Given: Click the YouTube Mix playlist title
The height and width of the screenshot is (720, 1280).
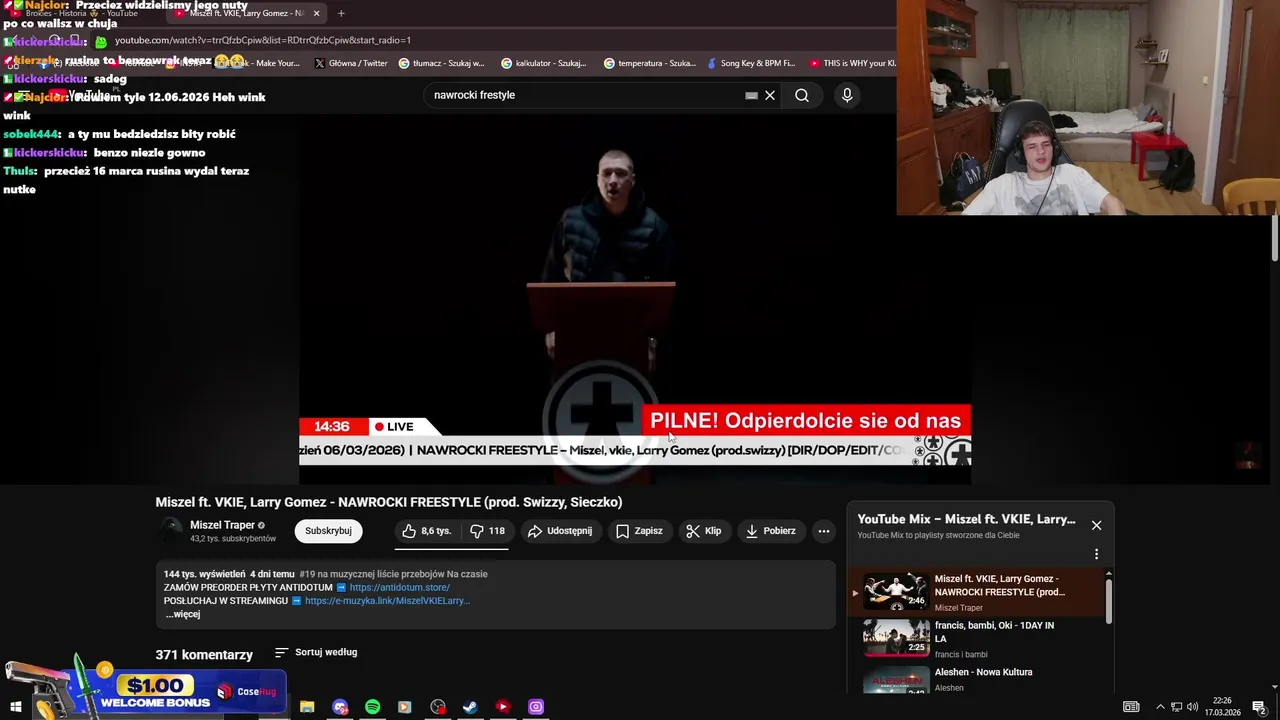Looking at the screenshot, I should coord(966,519).
